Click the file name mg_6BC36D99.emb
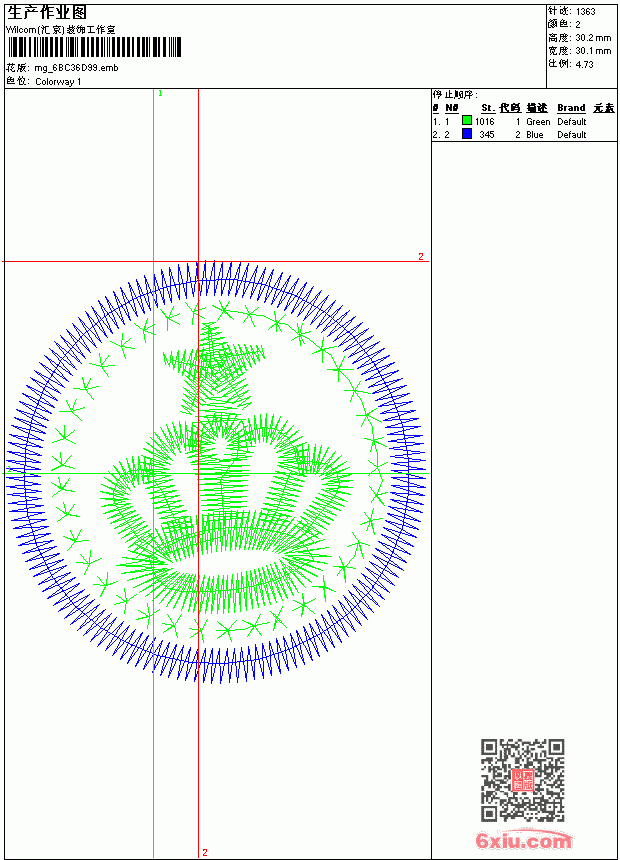Screen dimensions: 620x860 (x=76, y=68)
